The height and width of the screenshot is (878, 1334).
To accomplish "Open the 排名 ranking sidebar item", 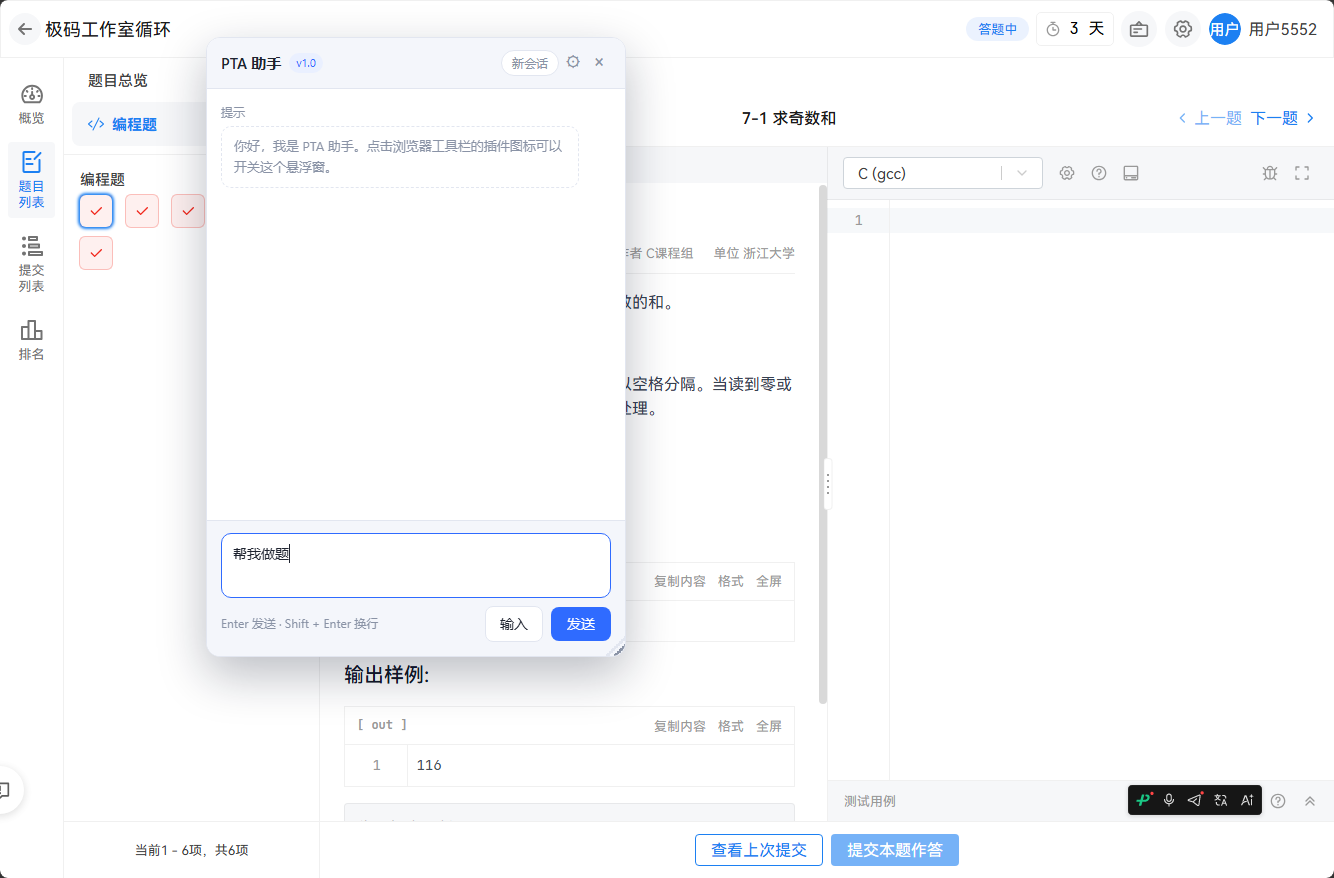I will [x=31, y=340].
